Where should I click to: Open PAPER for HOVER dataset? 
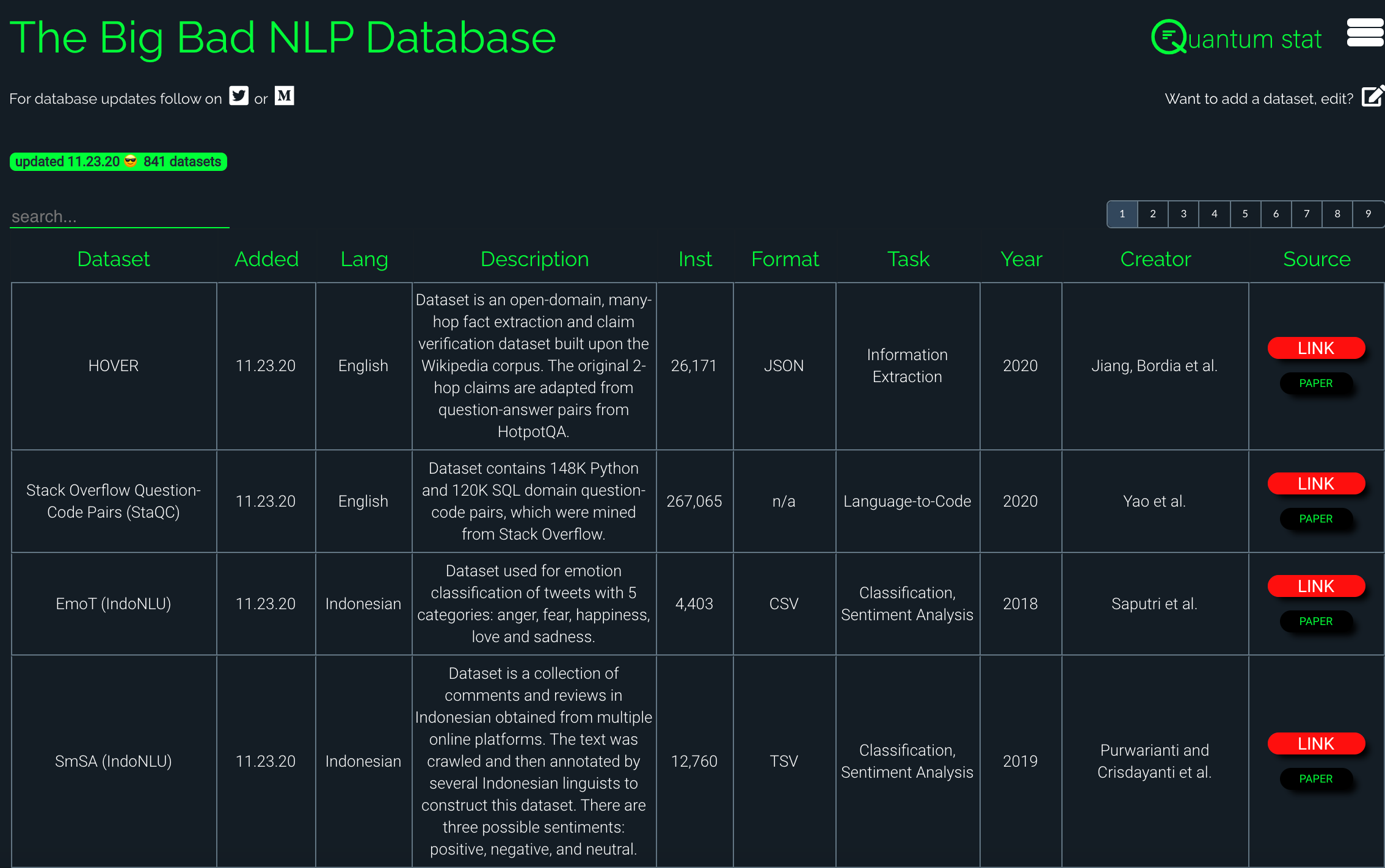(1316, 383)
